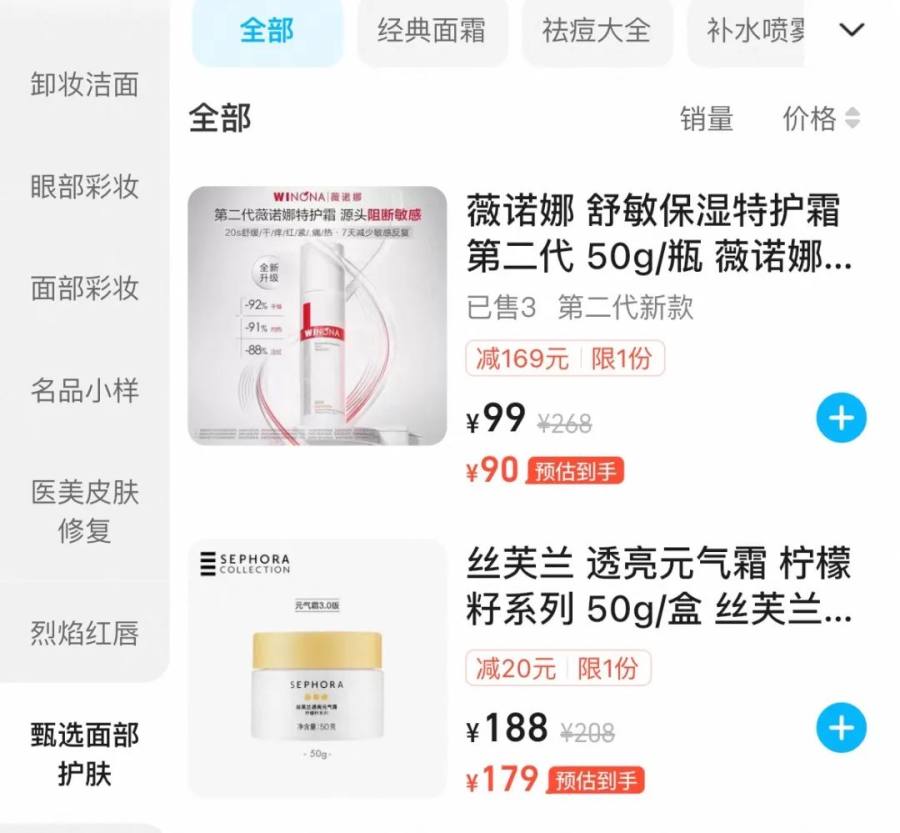Image resolution: width=900 pixels, height=833 pixels.
Task: Select the 经典面霜 filter chip
Action: [432, 30]
